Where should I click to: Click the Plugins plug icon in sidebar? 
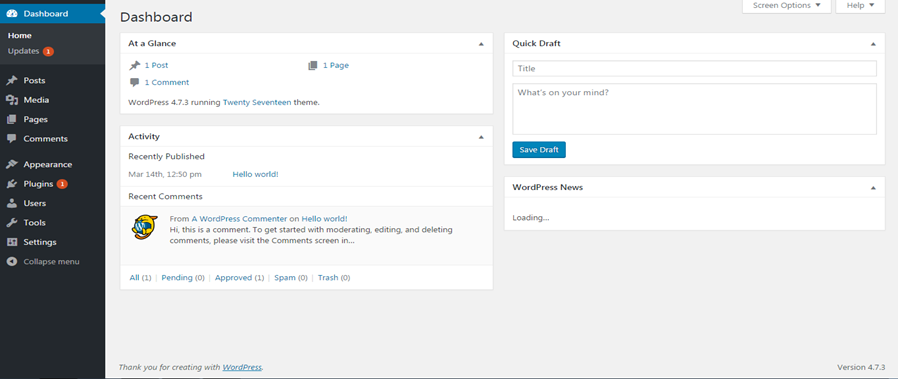pos(11,184)
